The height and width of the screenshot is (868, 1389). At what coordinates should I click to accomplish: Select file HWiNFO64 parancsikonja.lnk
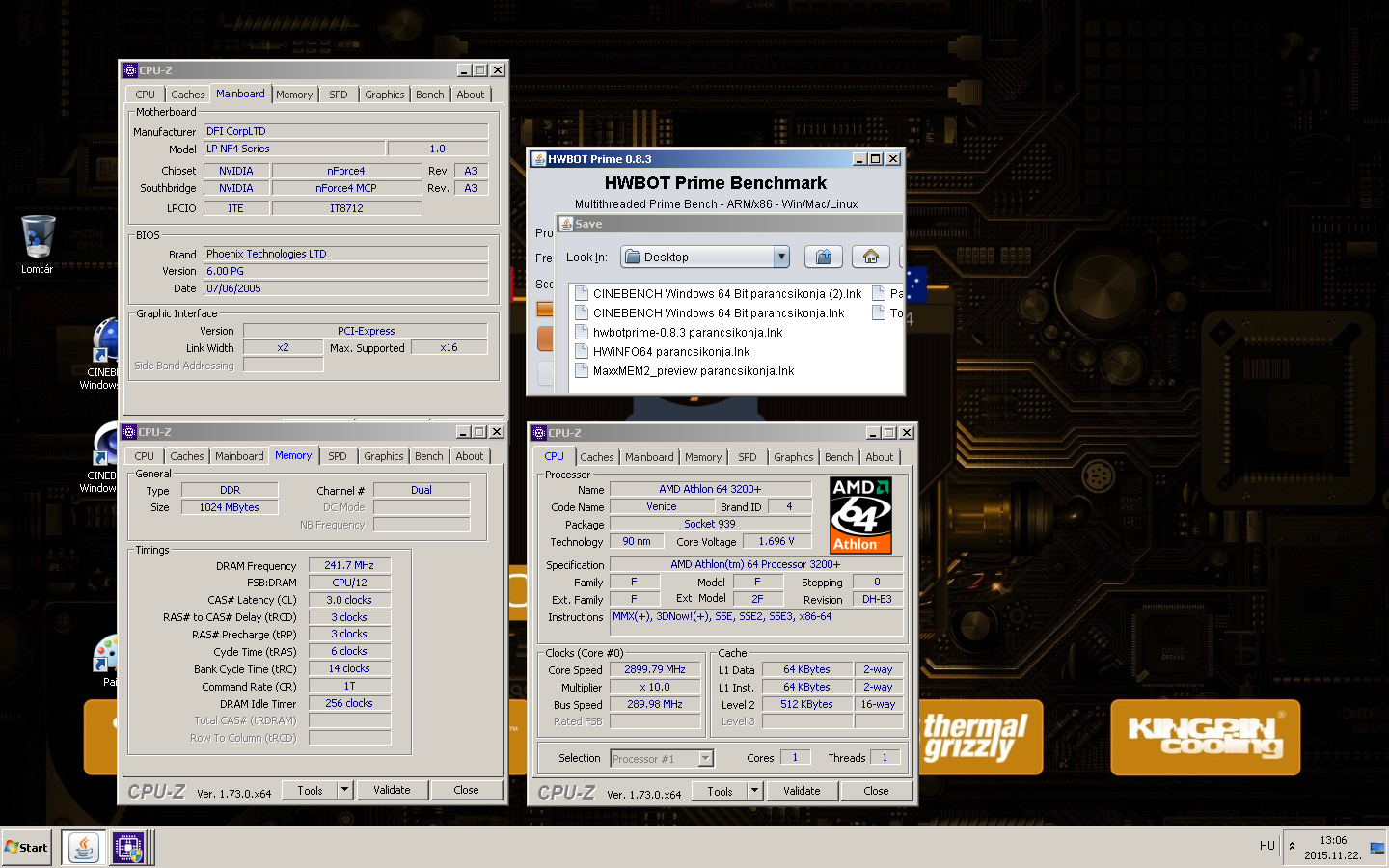663,352
